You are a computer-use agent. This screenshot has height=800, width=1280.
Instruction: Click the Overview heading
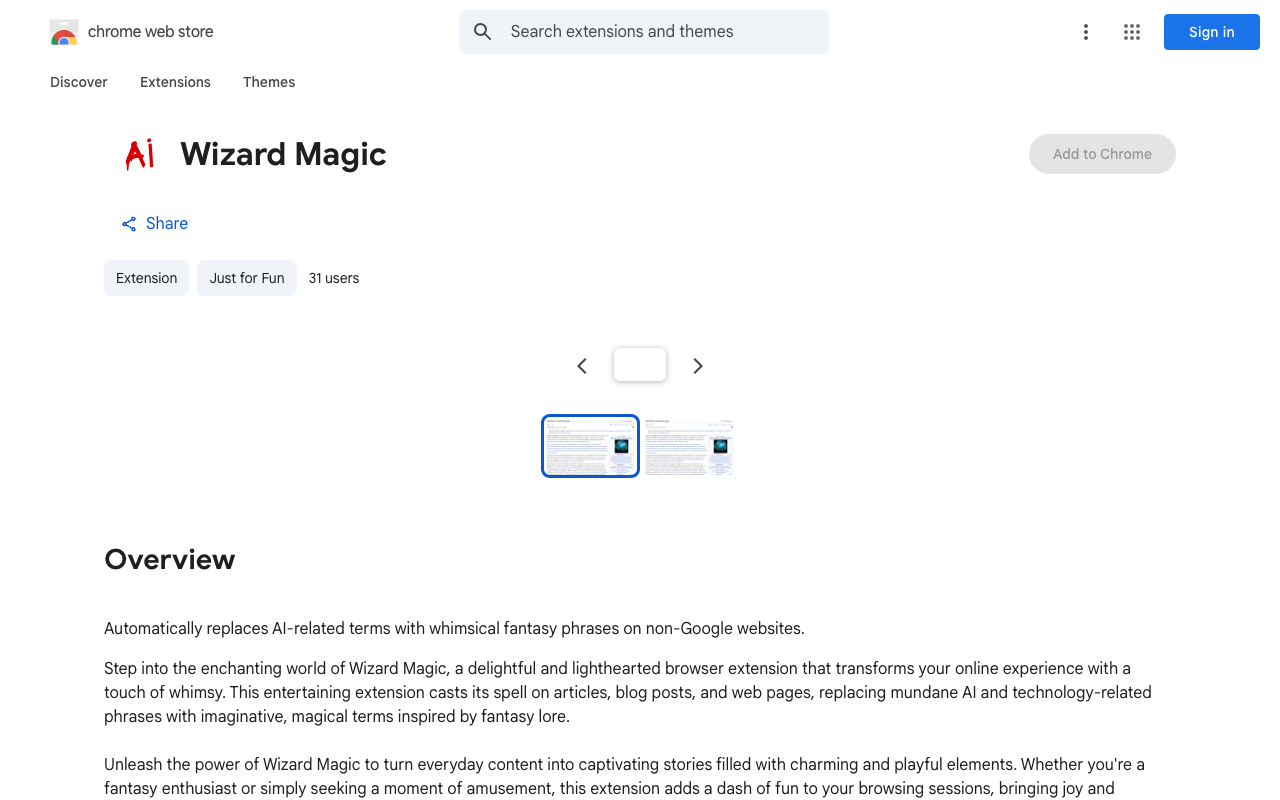pos(170,559)
